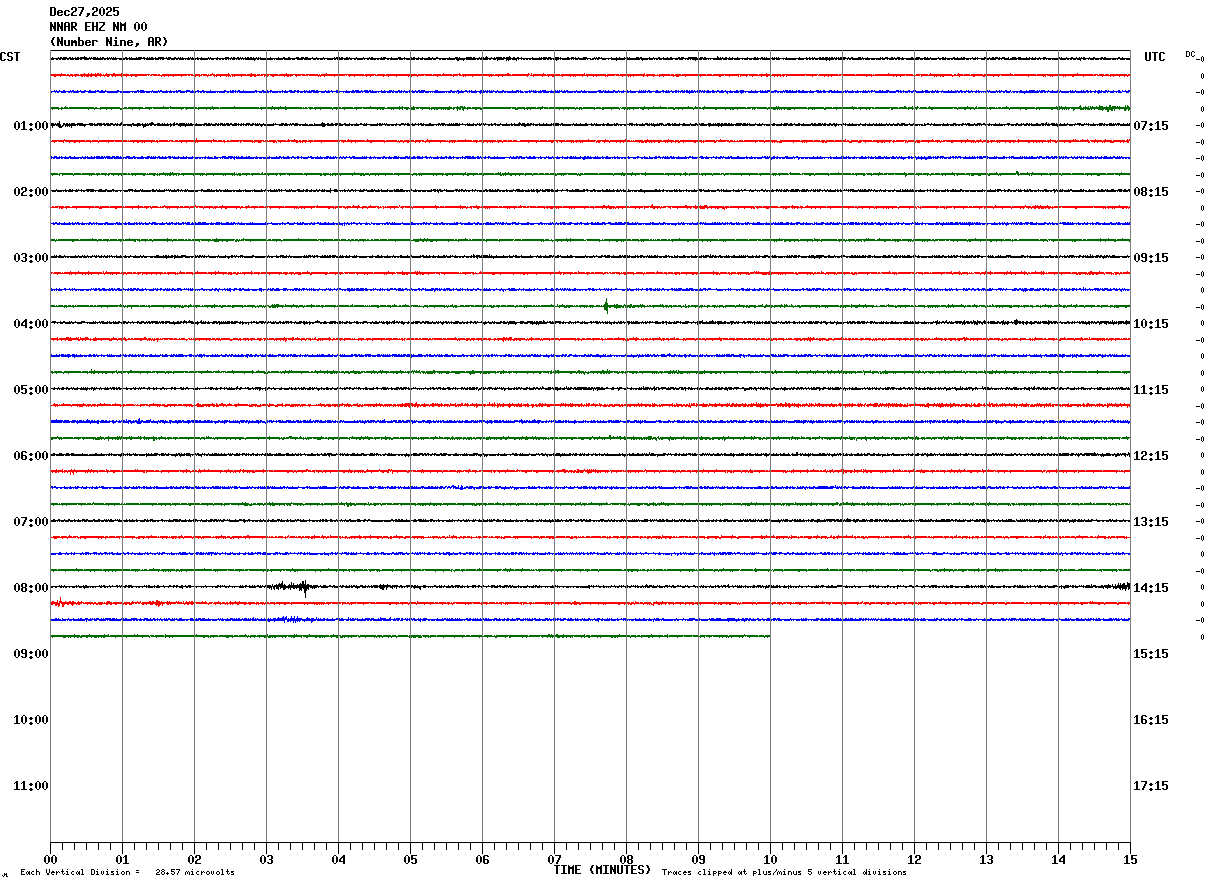Select the 08:00 CST row label
Image resolution: width=1210 pixels, height=886 pixels.
pyautogui.click(x=31, y=588)
